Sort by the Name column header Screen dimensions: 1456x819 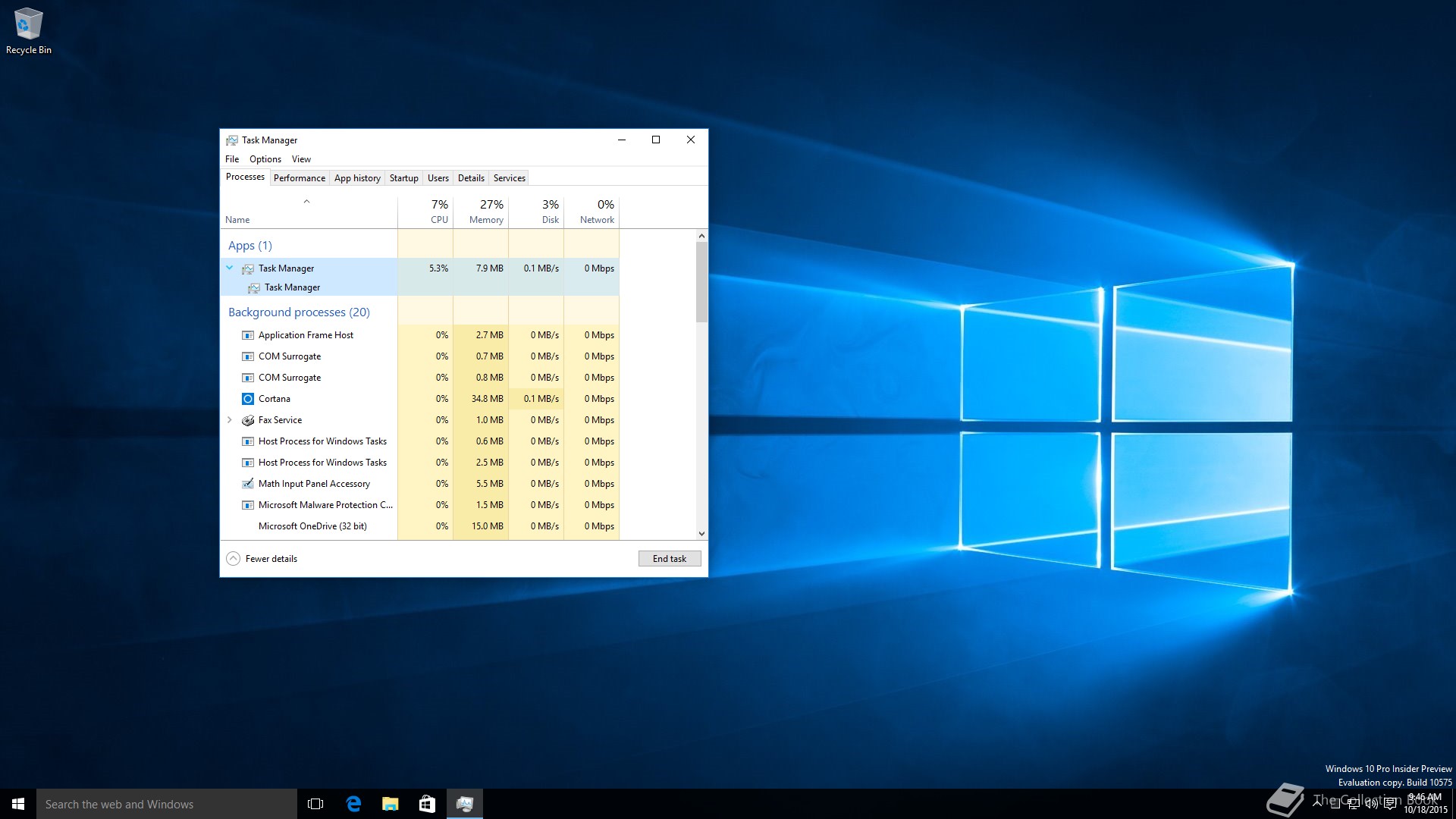309,212
